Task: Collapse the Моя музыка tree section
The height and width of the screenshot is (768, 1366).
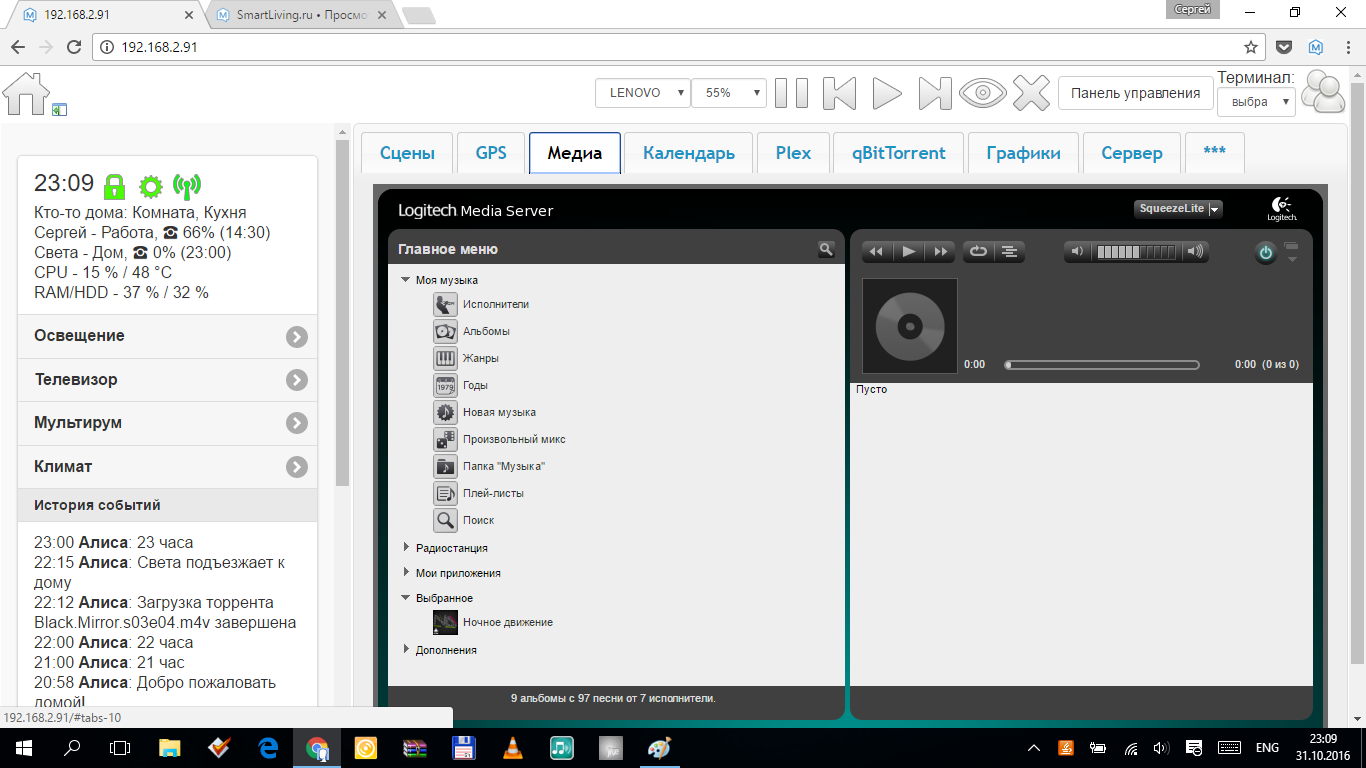Action: [405, 280]
